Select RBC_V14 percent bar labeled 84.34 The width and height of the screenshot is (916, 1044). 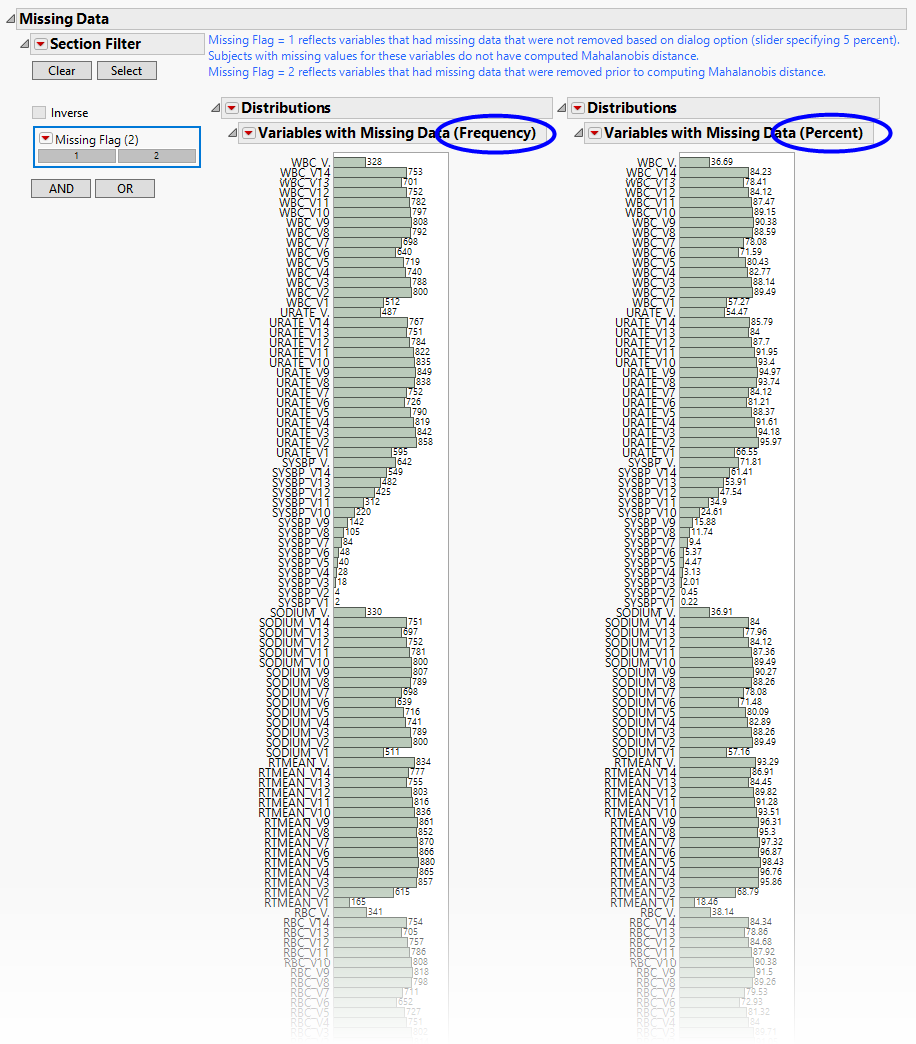714,922
